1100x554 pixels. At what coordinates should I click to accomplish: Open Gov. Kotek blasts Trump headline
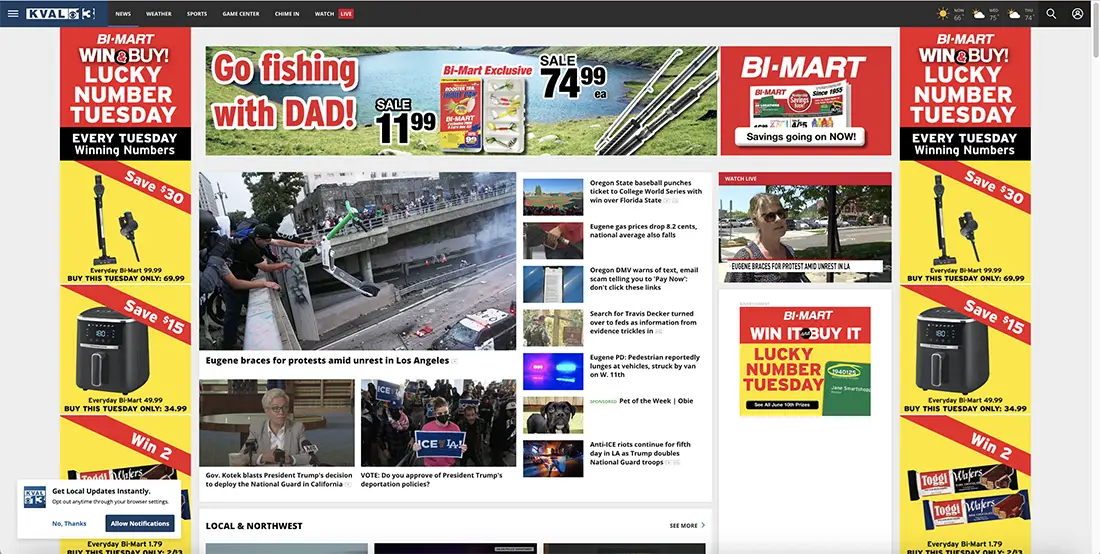[x=279, y=480]
